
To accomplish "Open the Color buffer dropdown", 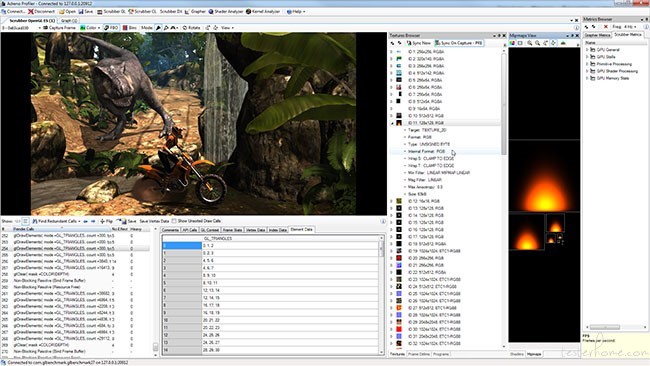I will coord(90,28).
